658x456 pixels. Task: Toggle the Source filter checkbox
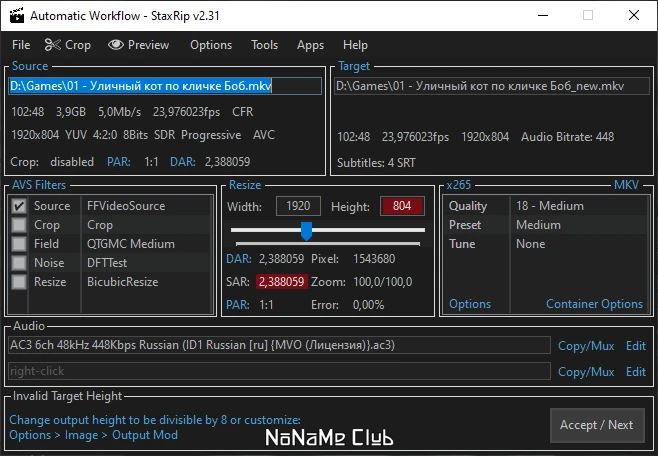coord(18,206)
